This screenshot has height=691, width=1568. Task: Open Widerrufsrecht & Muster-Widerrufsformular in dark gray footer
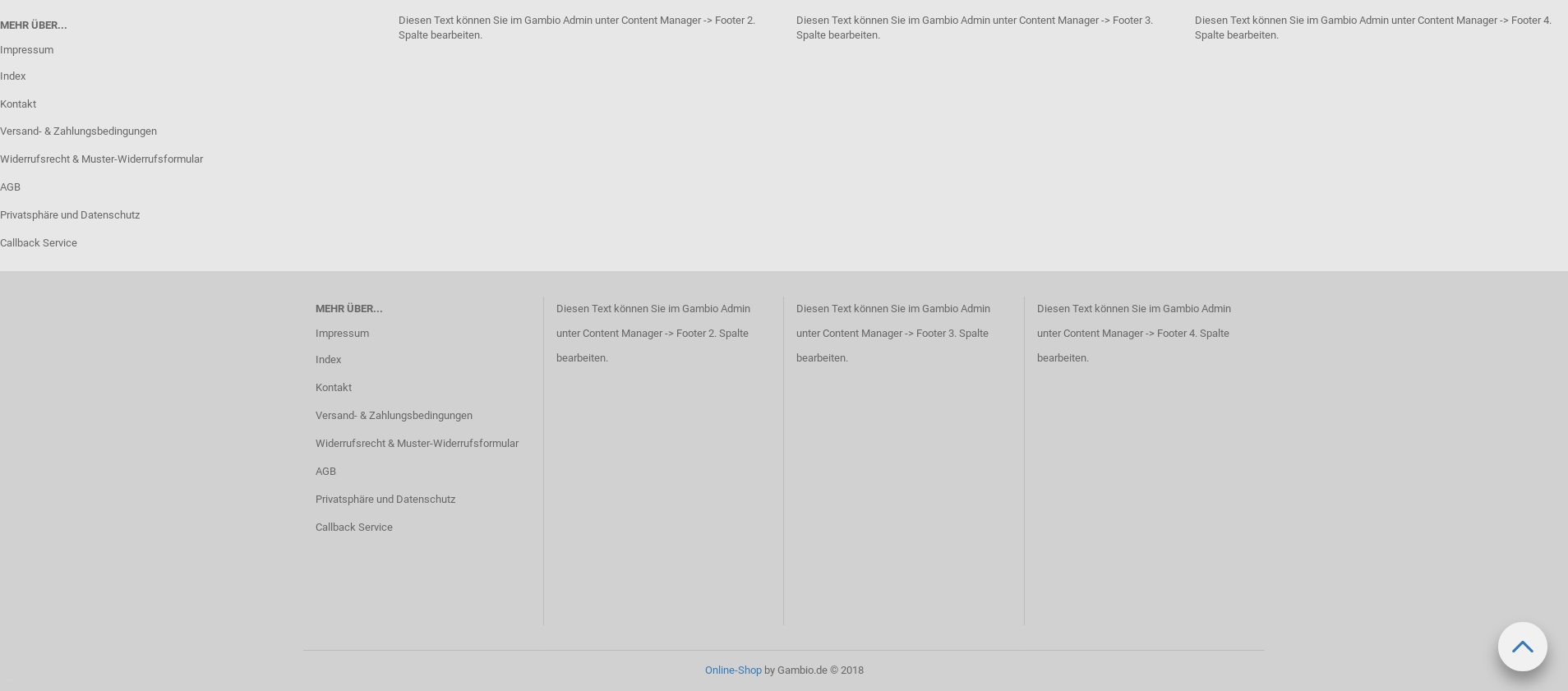tap(417, 443)
